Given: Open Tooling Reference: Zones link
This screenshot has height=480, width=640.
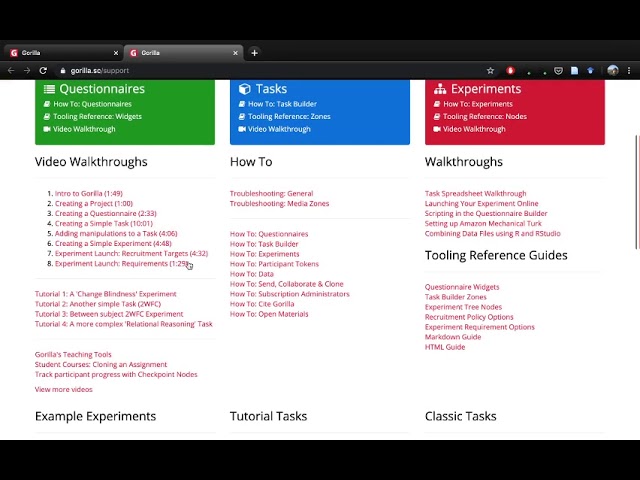Looking at the screenshot, I should click(x=289, y=117).
